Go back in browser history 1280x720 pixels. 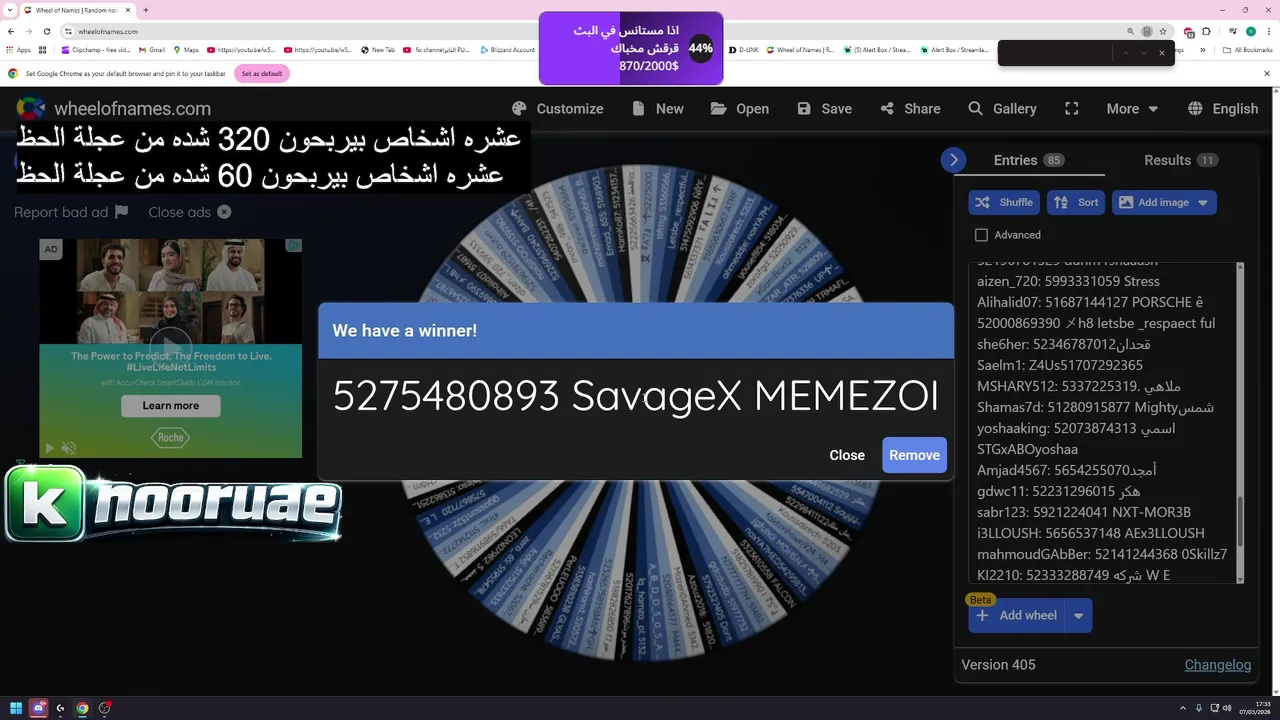[13, 31]
